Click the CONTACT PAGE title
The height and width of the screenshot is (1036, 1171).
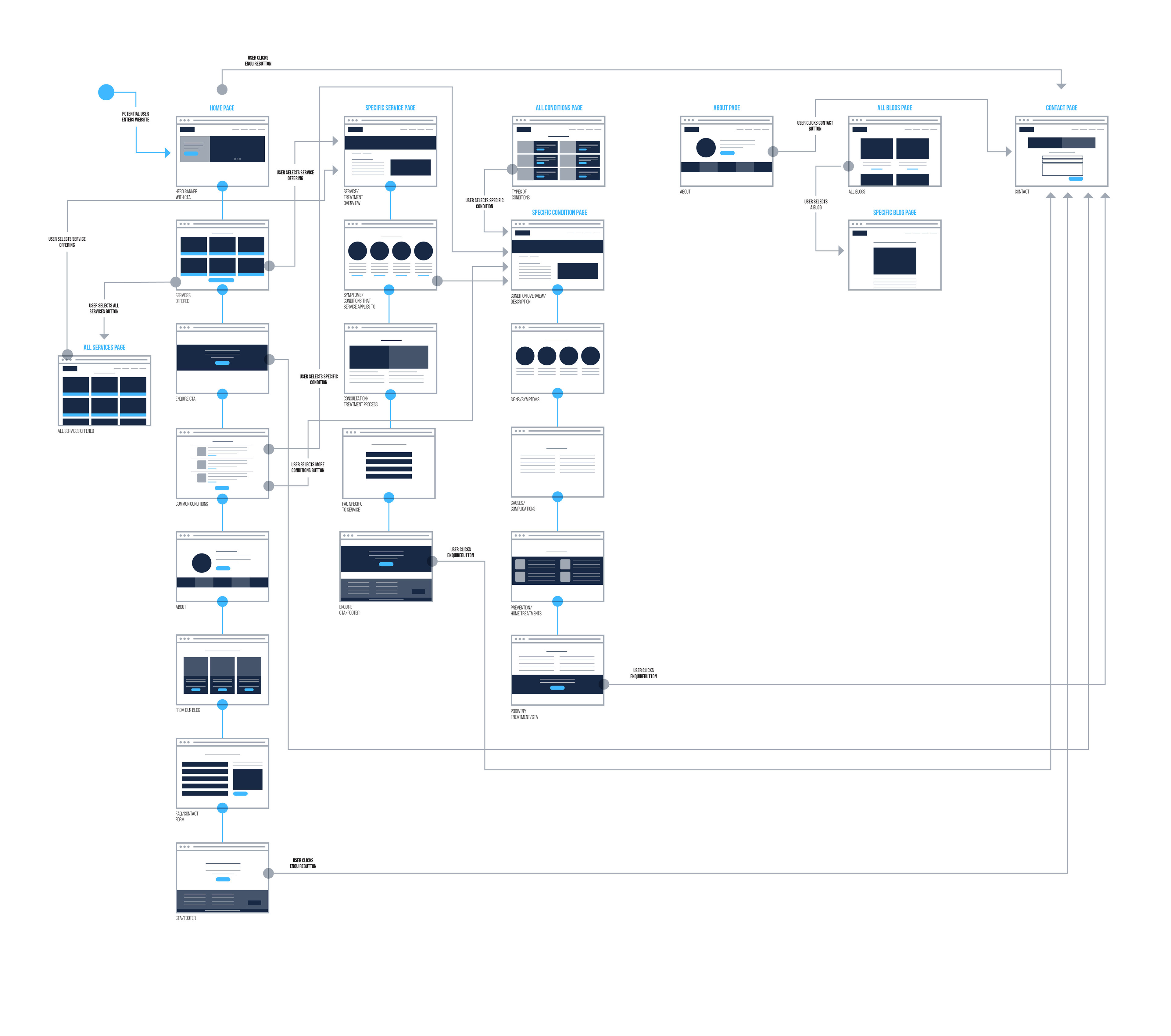click(1061, 108)
